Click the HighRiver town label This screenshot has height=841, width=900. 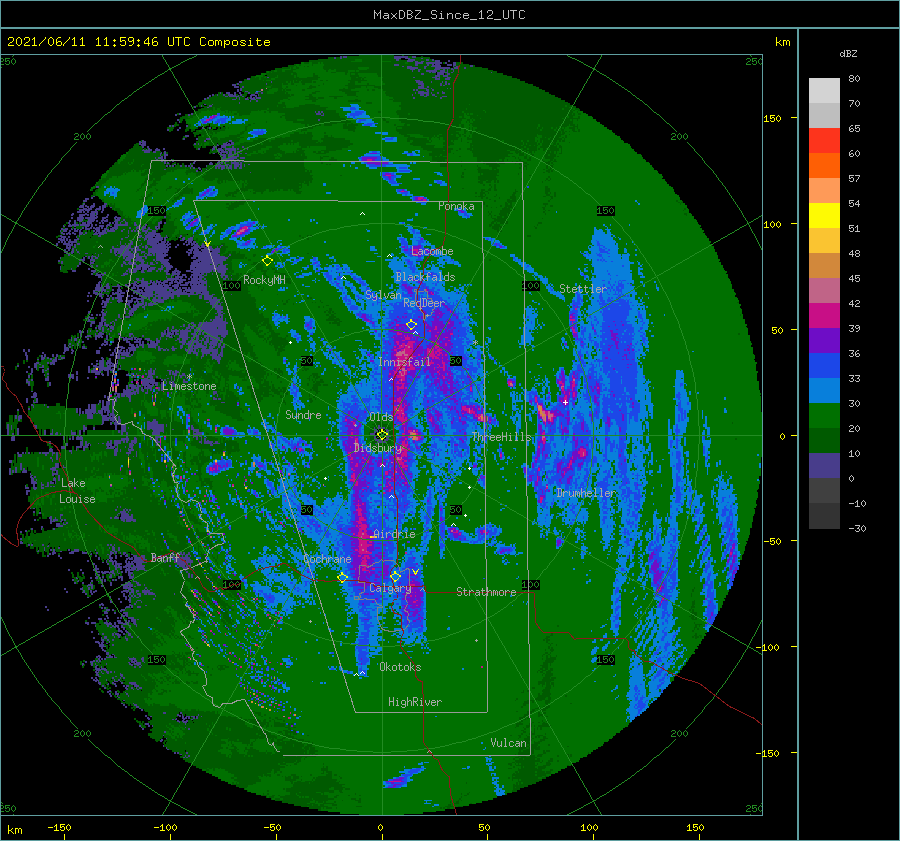[x=415, y=702]
